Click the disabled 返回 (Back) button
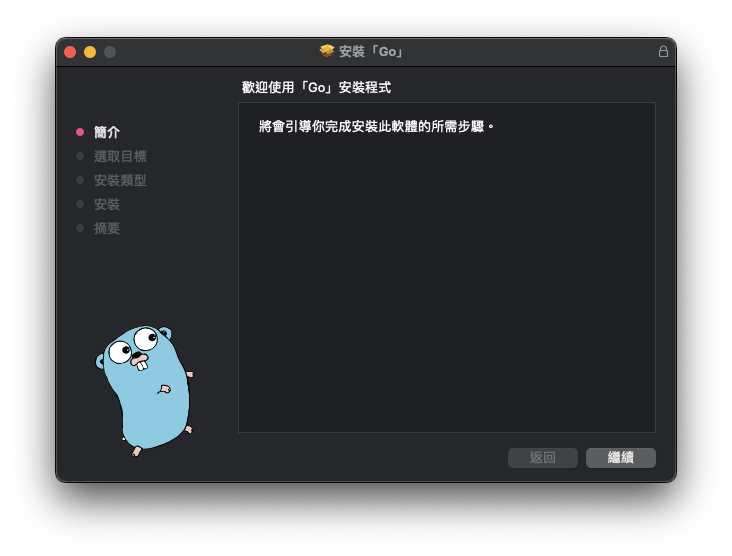The width and height of the screenshot is (732, 556). [x=542, y=457]
